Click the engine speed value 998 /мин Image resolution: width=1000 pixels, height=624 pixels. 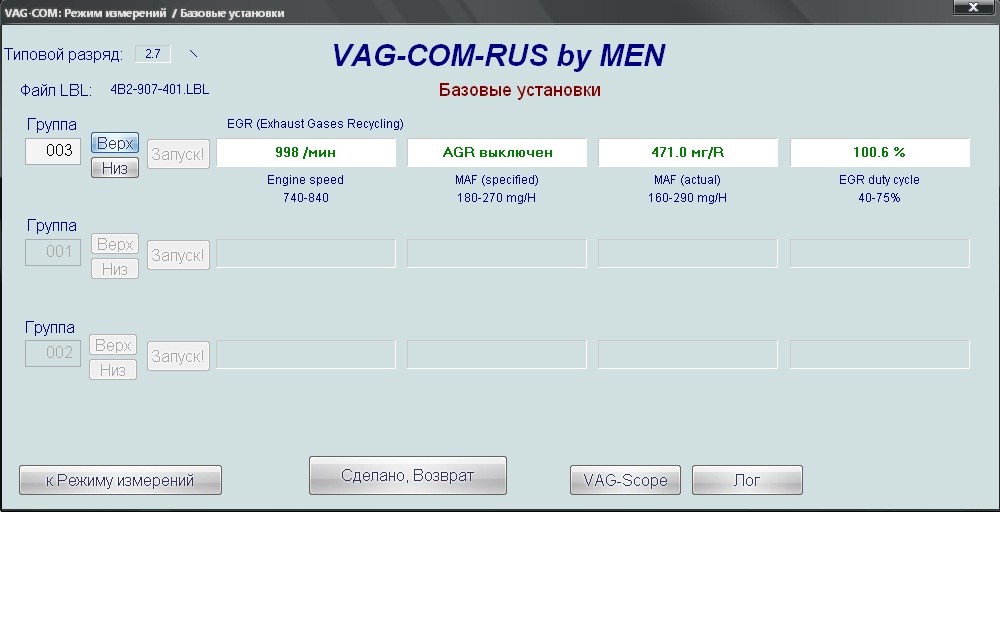click(306, 152)
